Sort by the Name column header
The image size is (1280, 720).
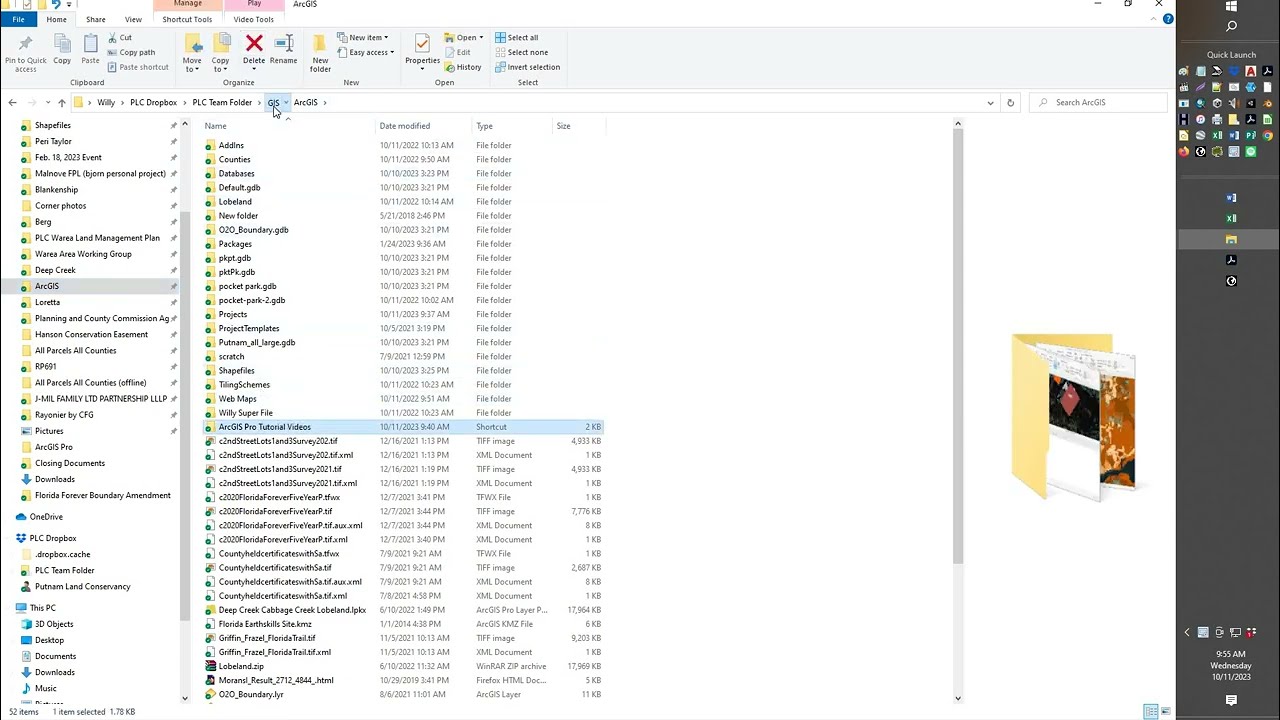tap(216, 126)
